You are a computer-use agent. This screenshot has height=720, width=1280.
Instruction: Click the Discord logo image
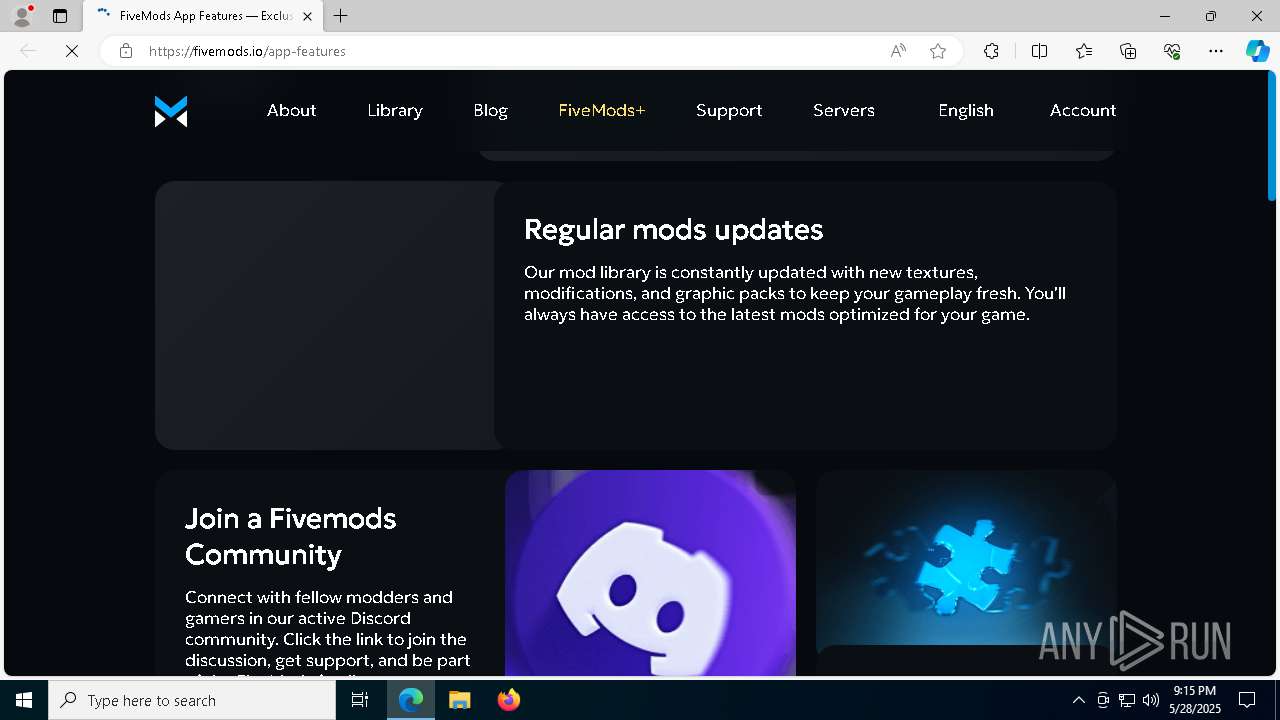(650, 573)
